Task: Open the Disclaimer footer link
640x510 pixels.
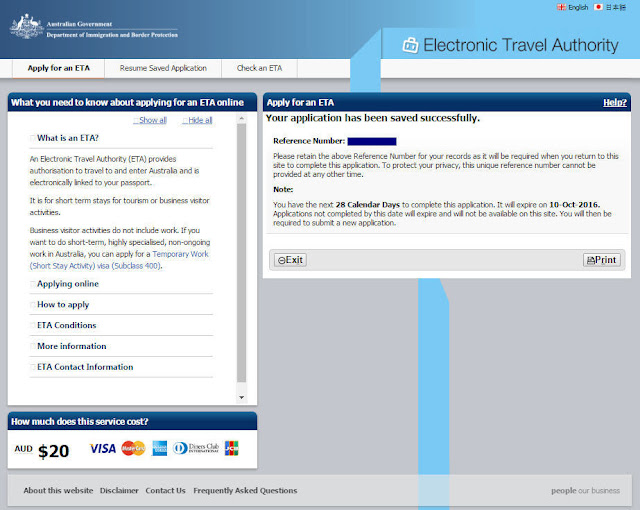Action: (x=119, y=490)
